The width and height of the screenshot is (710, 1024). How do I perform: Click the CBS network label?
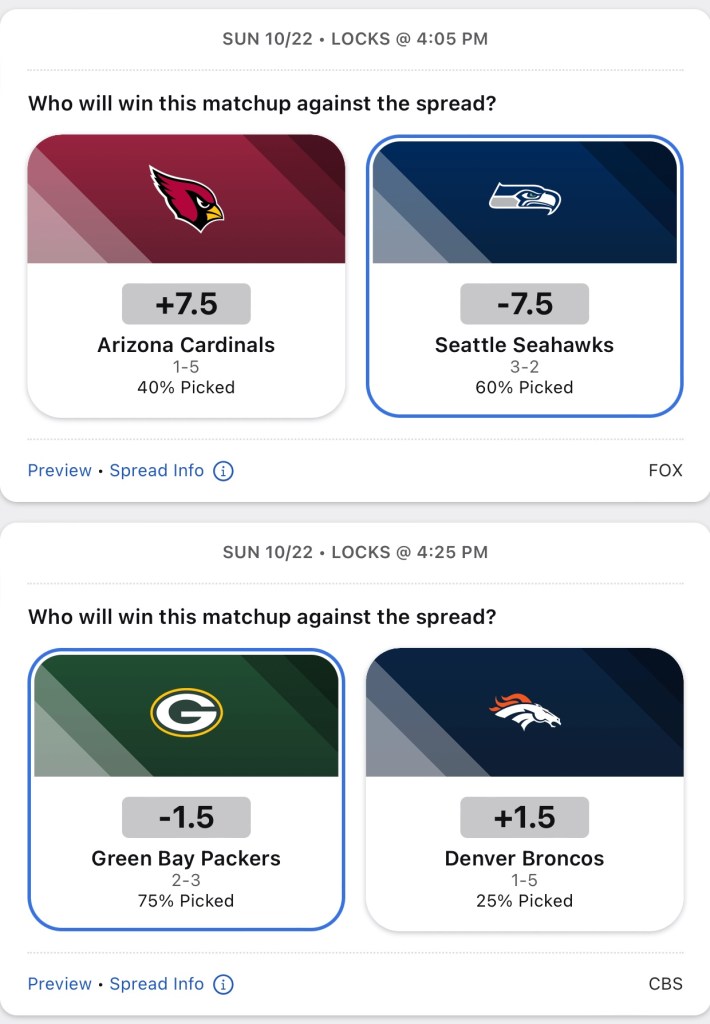click(x=665, y=984)
